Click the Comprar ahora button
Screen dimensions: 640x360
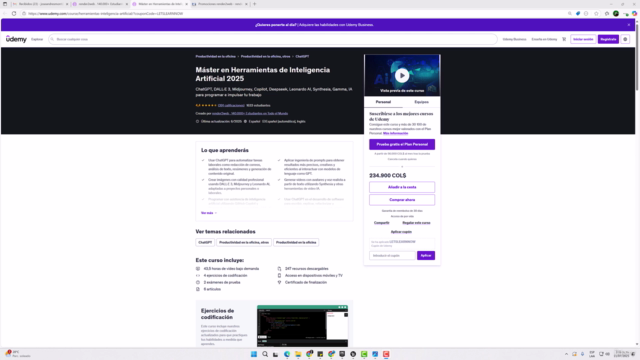pos(402,200)
